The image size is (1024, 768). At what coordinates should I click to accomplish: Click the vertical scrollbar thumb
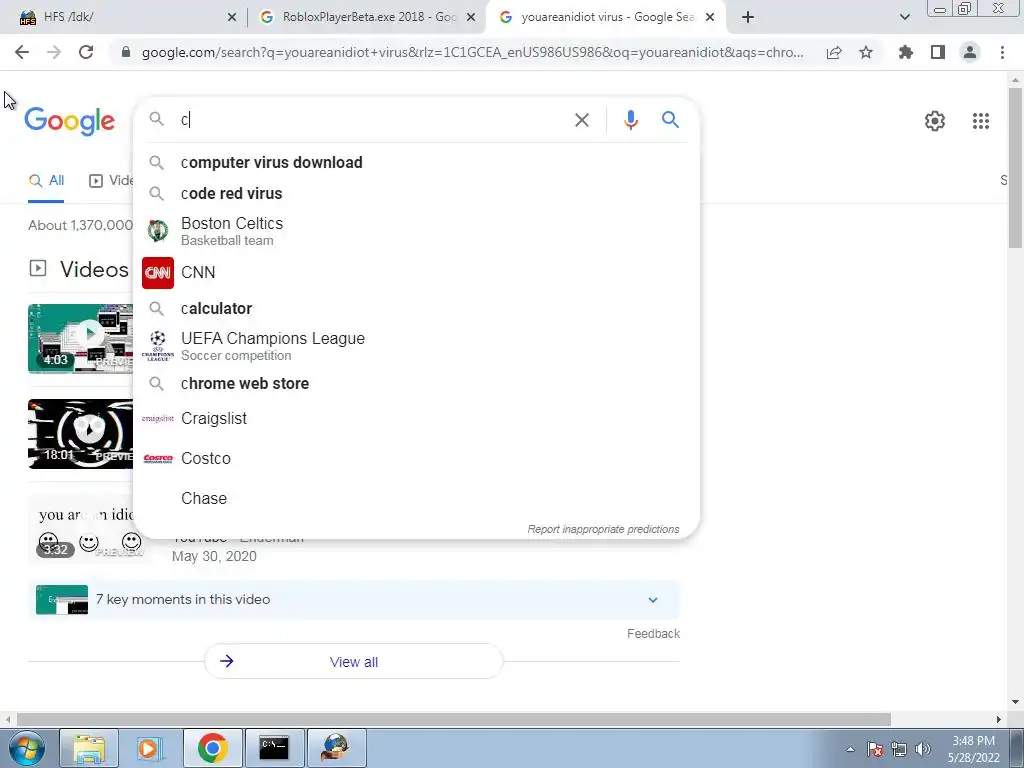1015,167
